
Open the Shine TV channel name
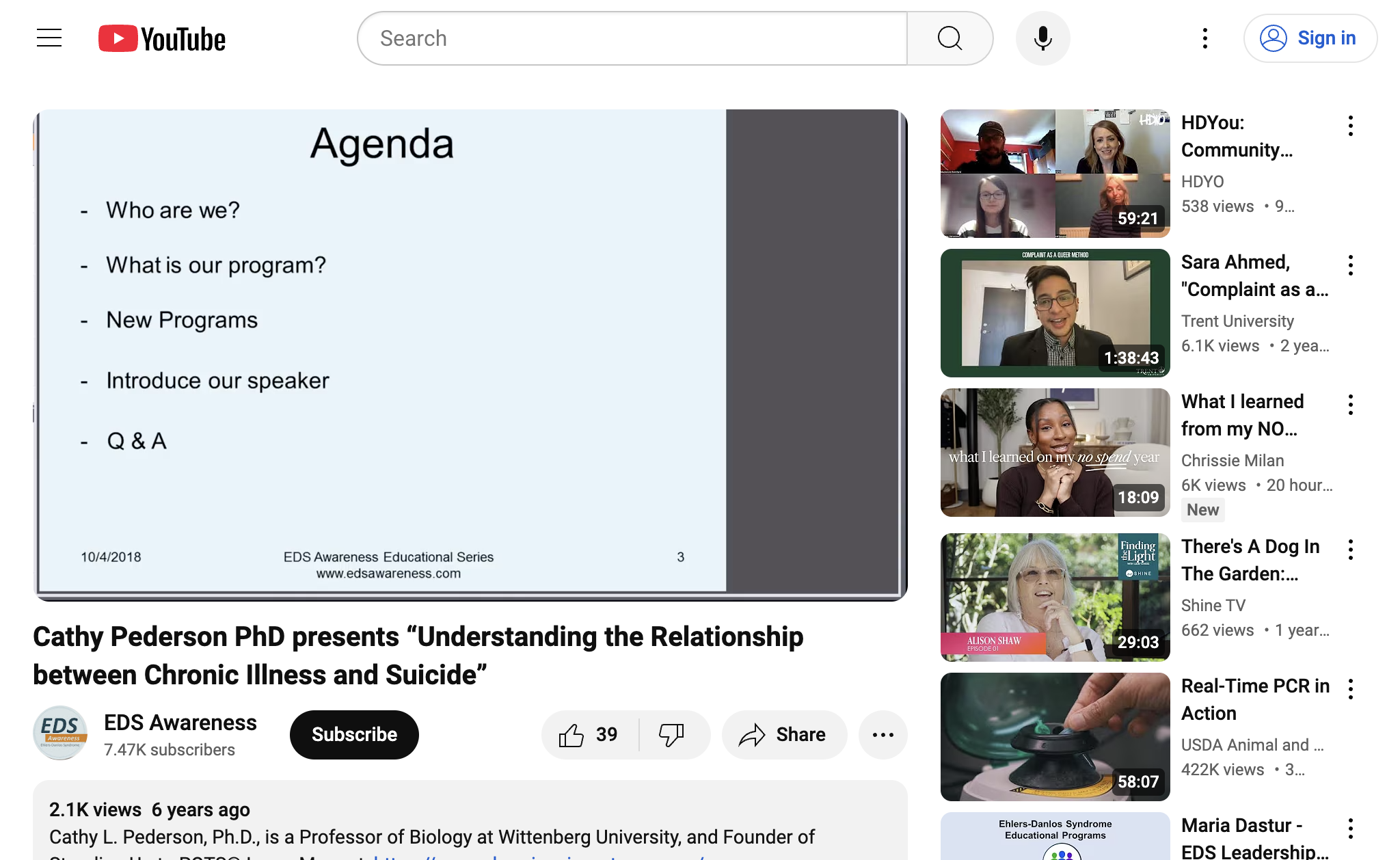[1213, 606]
